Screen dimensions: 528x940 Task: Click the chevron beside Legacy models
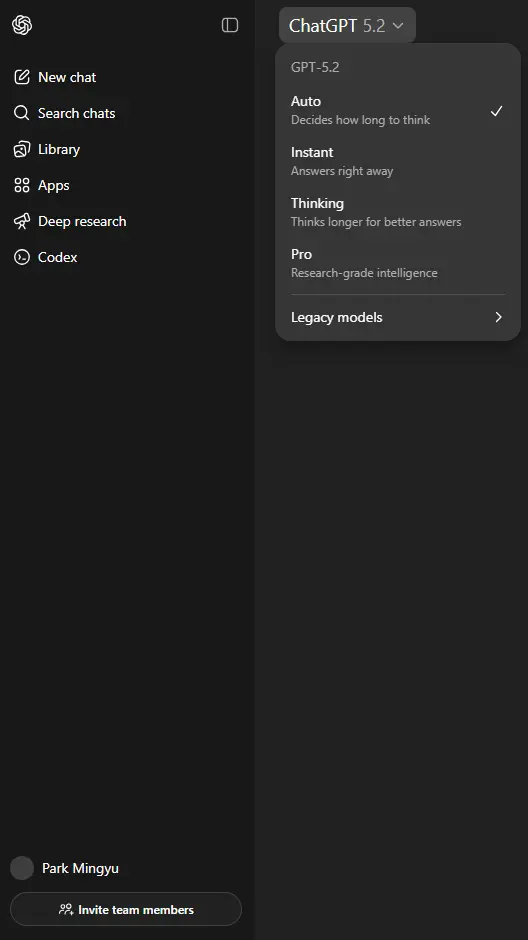[498, 317]
